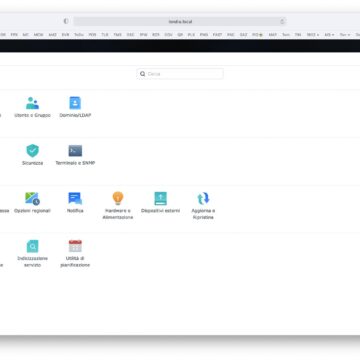This screenshot has height=360, width=360.
Task: Open the Sicurezza shield icon
Action: [33, 151]
